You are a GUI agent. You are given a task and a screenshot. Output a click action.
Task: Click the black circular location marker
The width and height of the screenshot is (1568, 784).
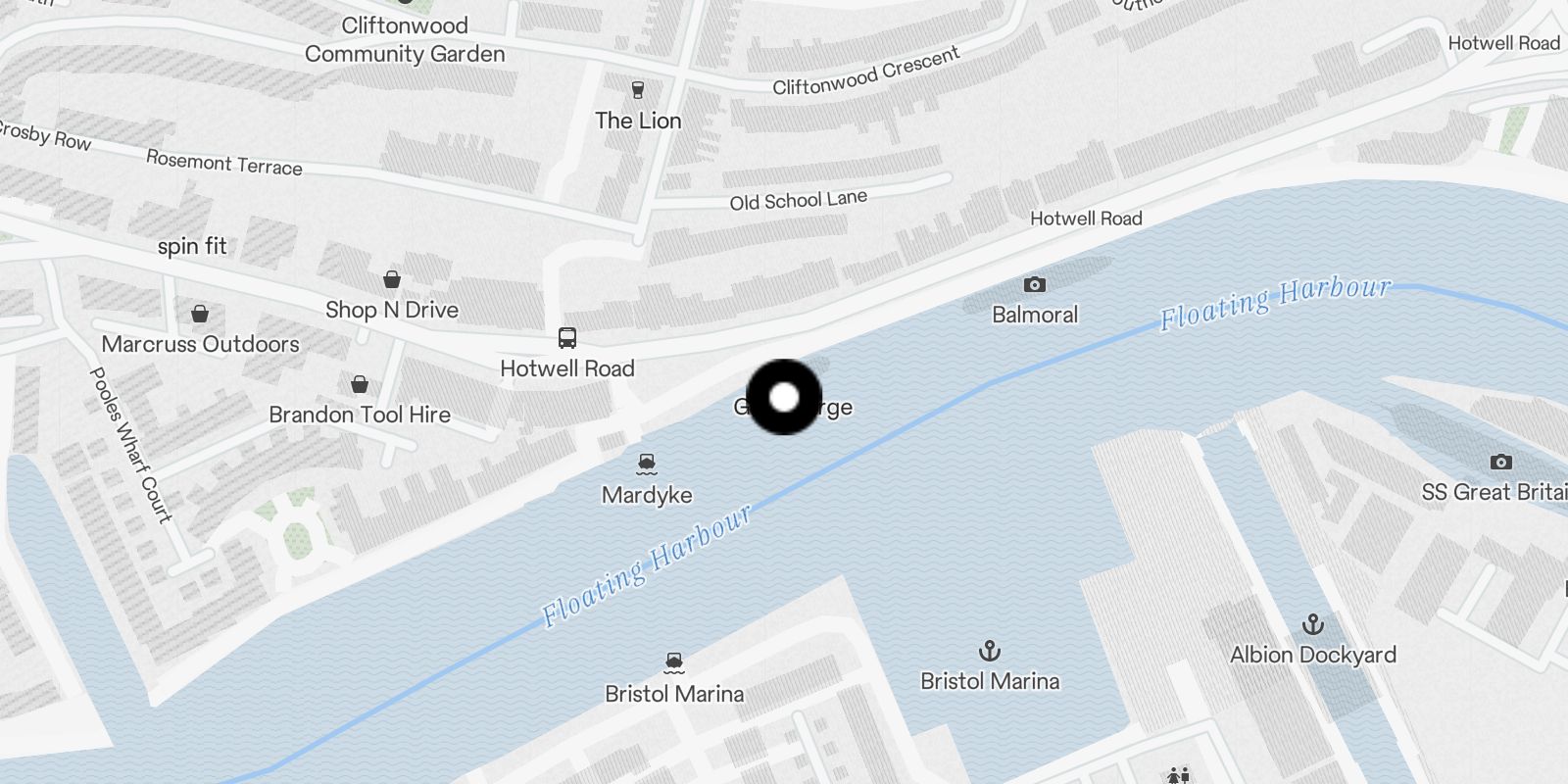pyautogui.click(x=784, y=397)
